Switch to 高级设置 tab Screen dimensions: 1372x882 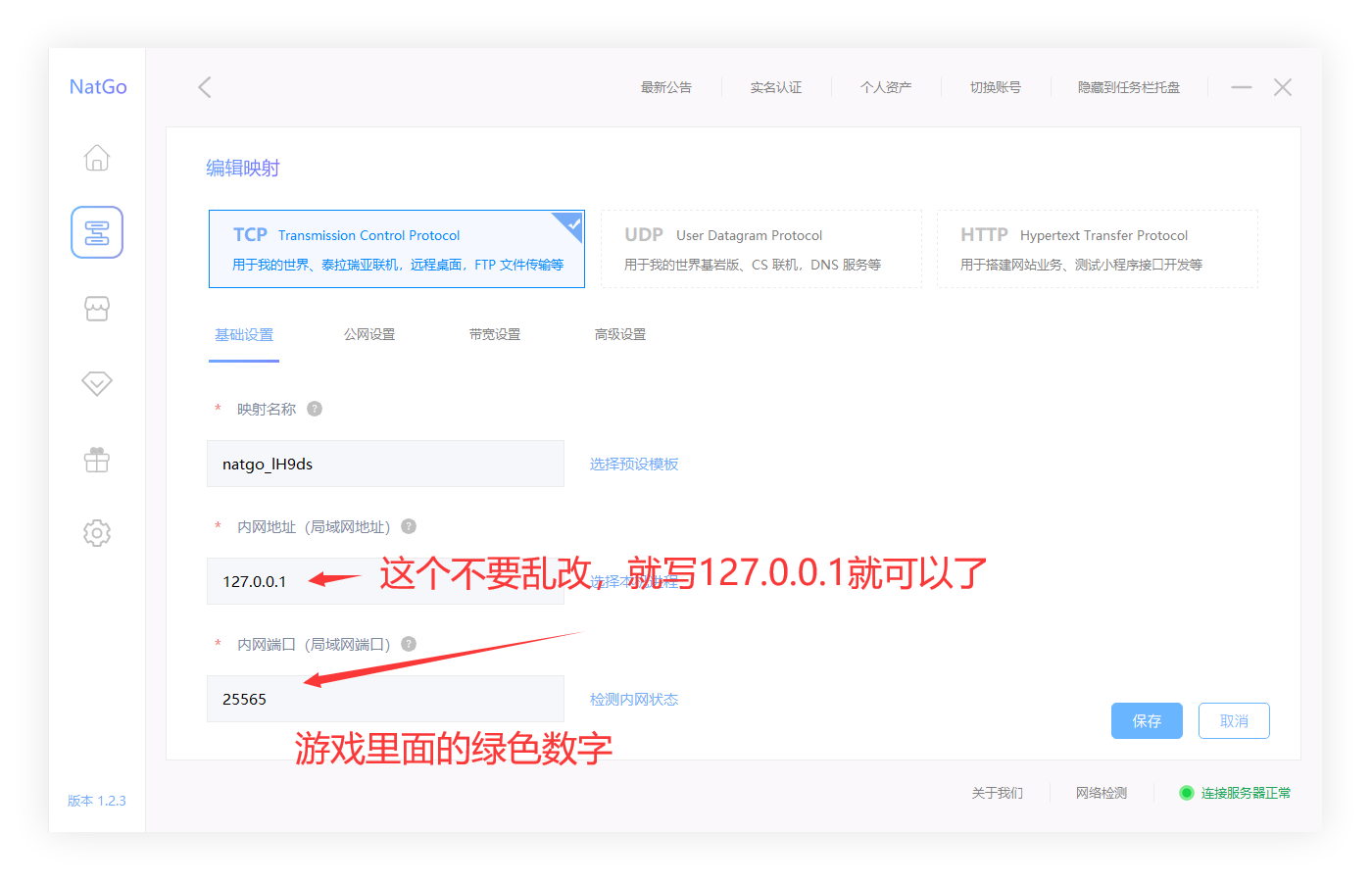[x=620, y=334]
